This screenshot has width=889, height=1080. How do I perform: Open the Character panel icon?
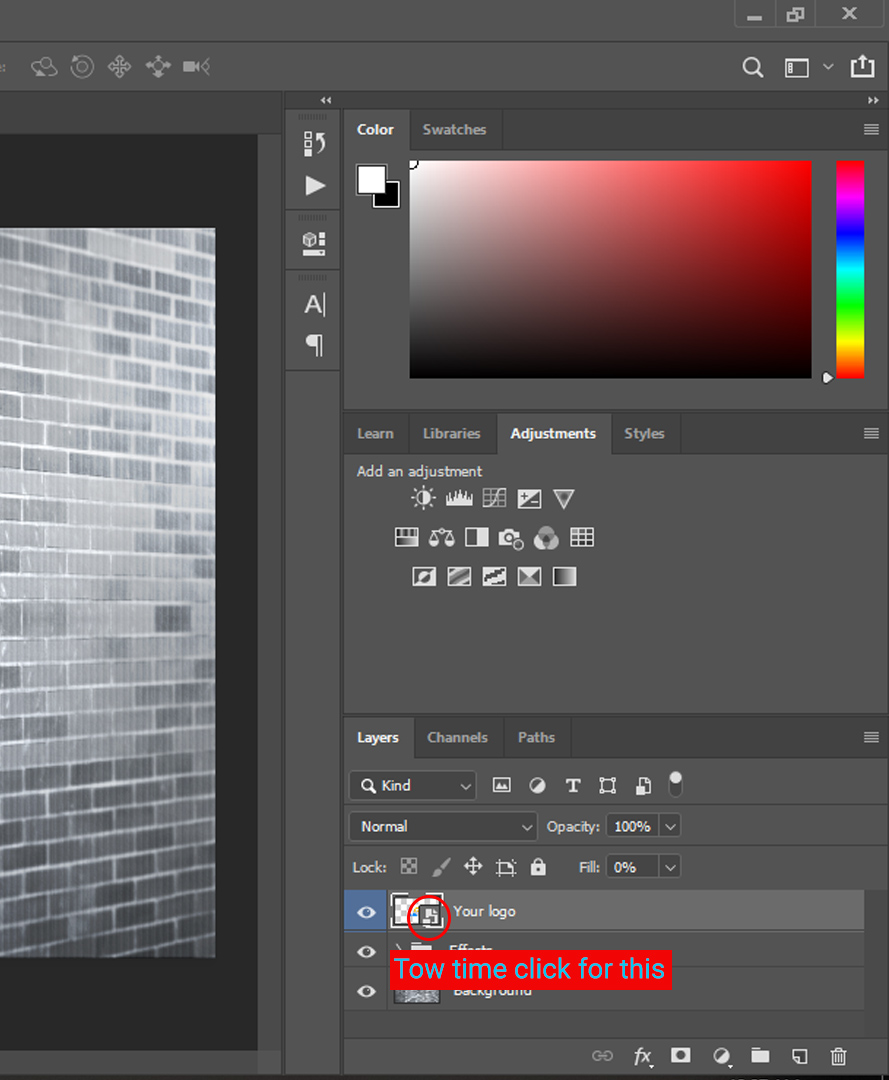[315, 305]
